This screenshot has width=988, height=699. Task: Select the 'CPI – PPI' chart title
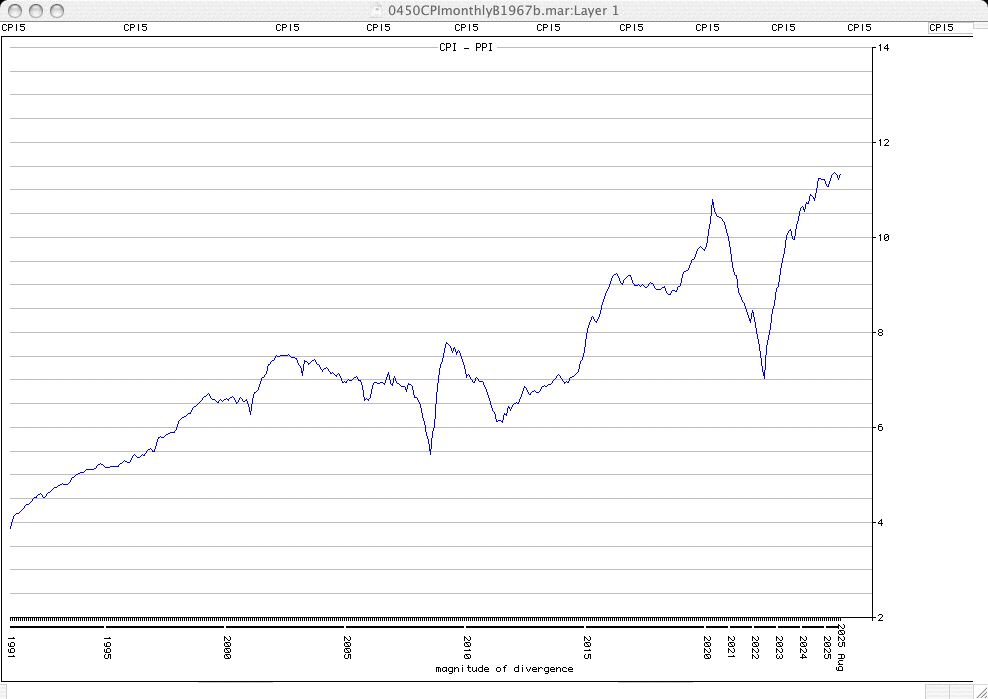click(x=465, y=47)
